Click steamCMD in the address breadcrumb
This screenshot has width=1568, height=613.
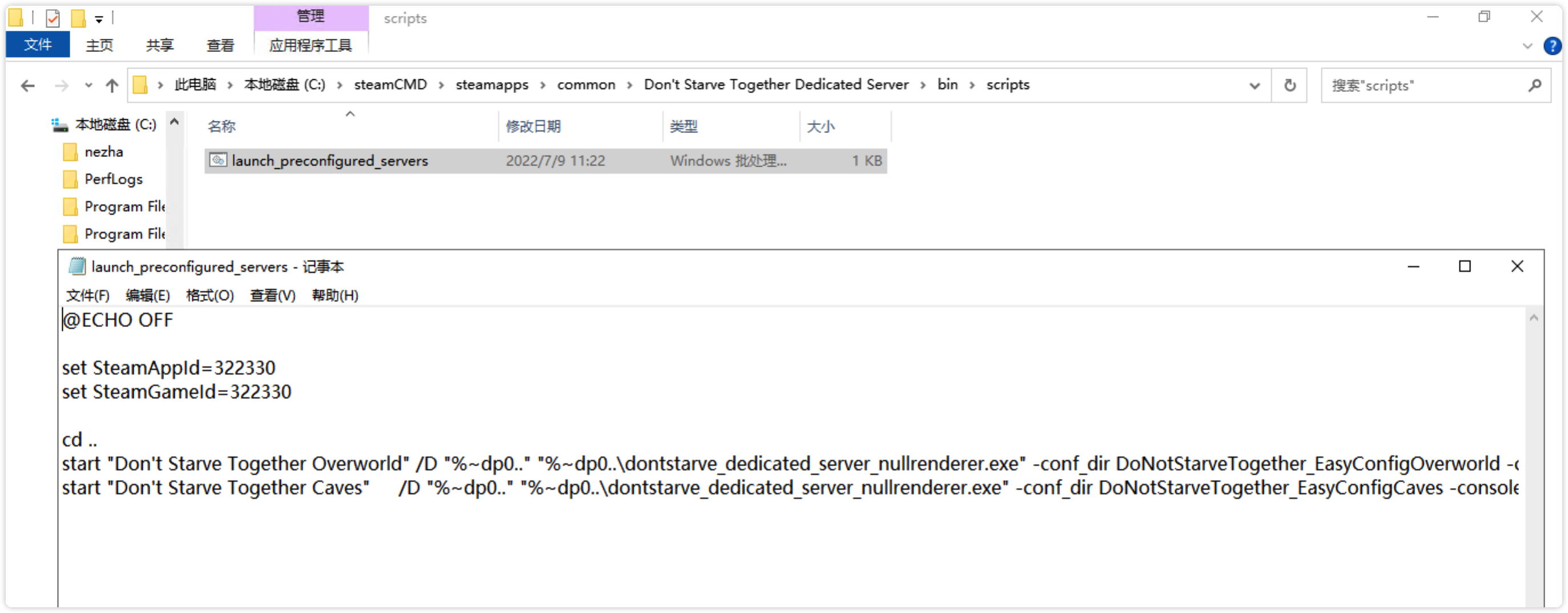tap(390, 84)
